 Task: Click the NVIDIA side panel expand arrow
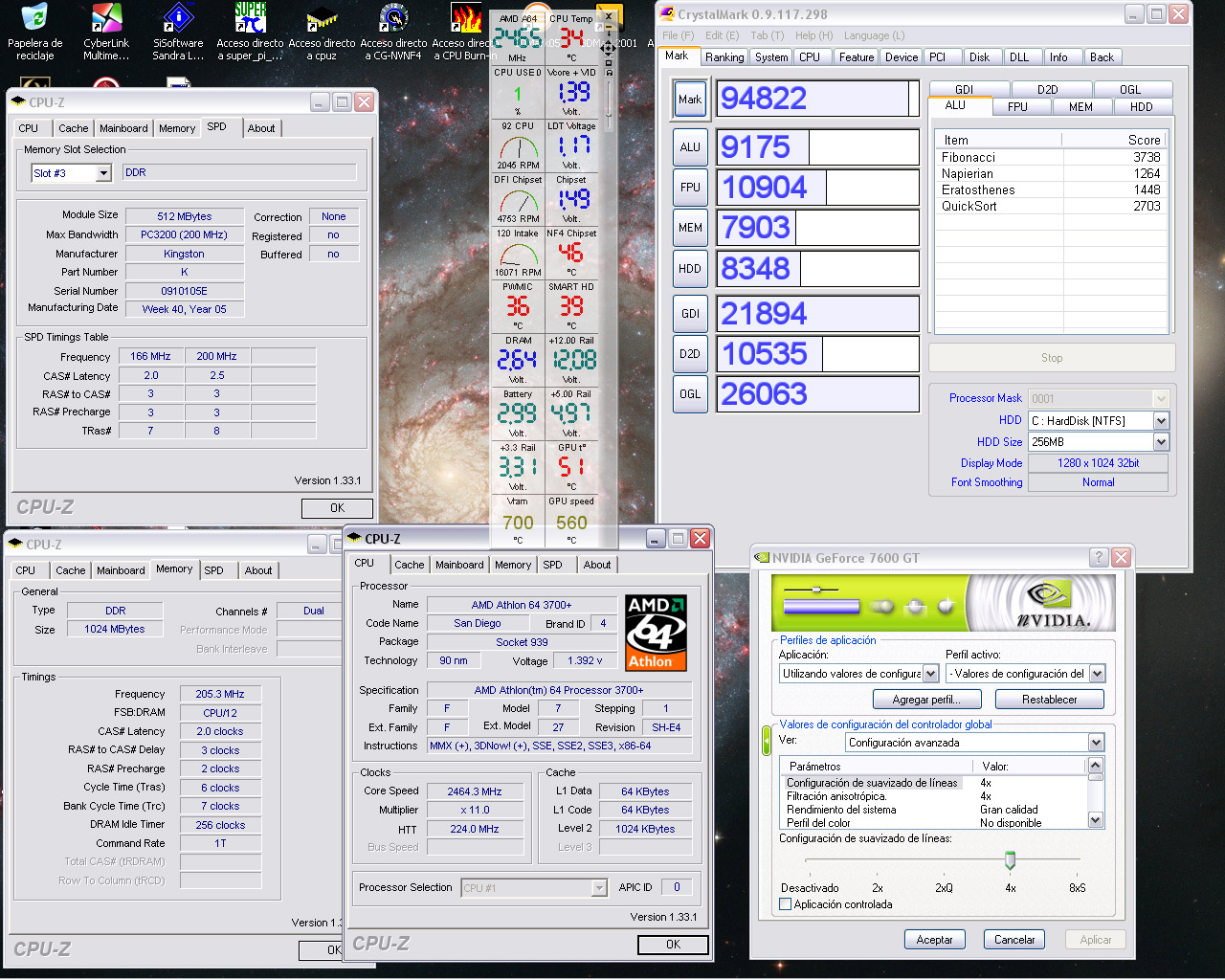766,740
